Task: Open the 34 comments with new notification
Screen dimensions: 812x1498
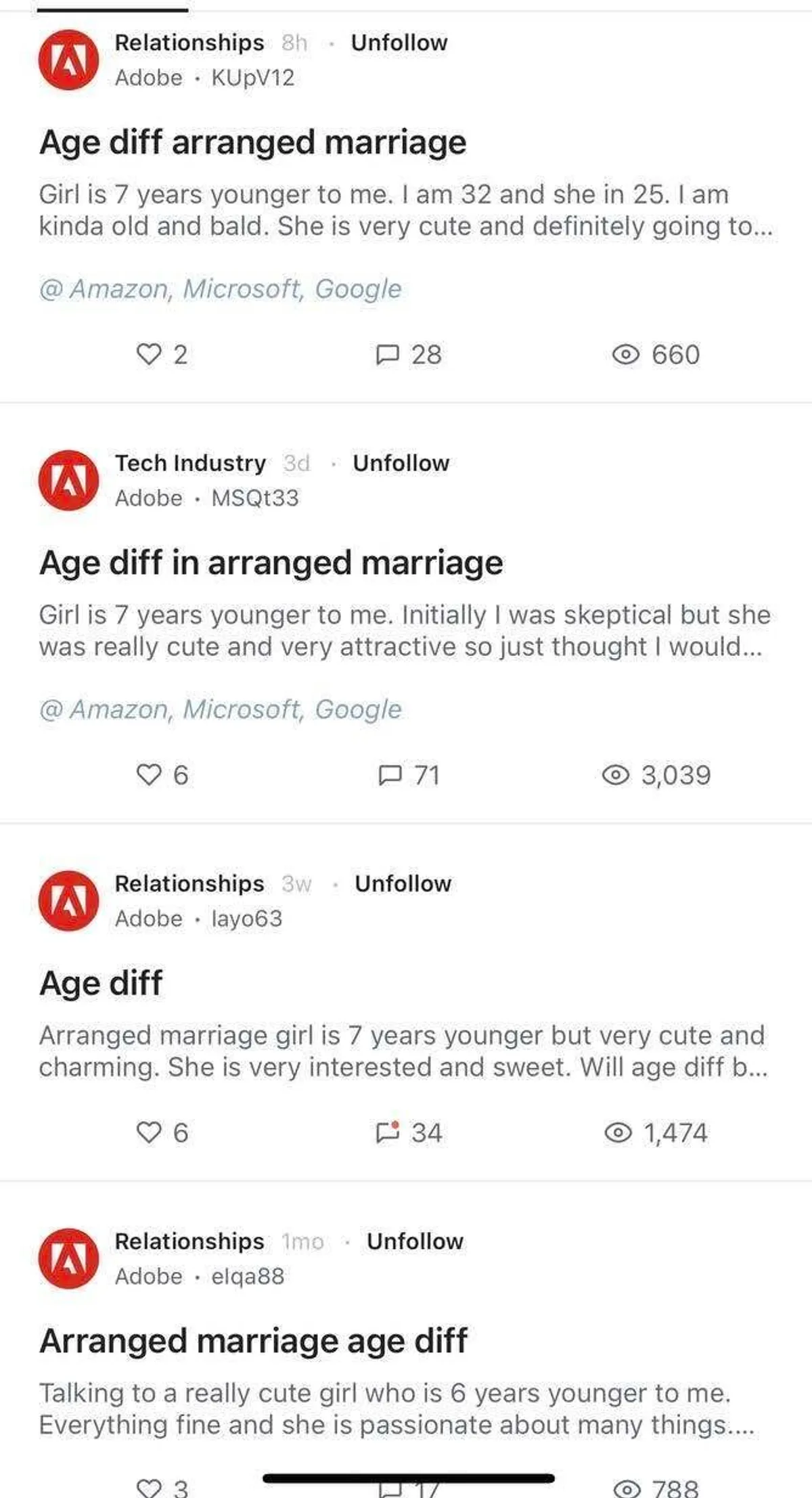Action: [x=409, y=1132]
